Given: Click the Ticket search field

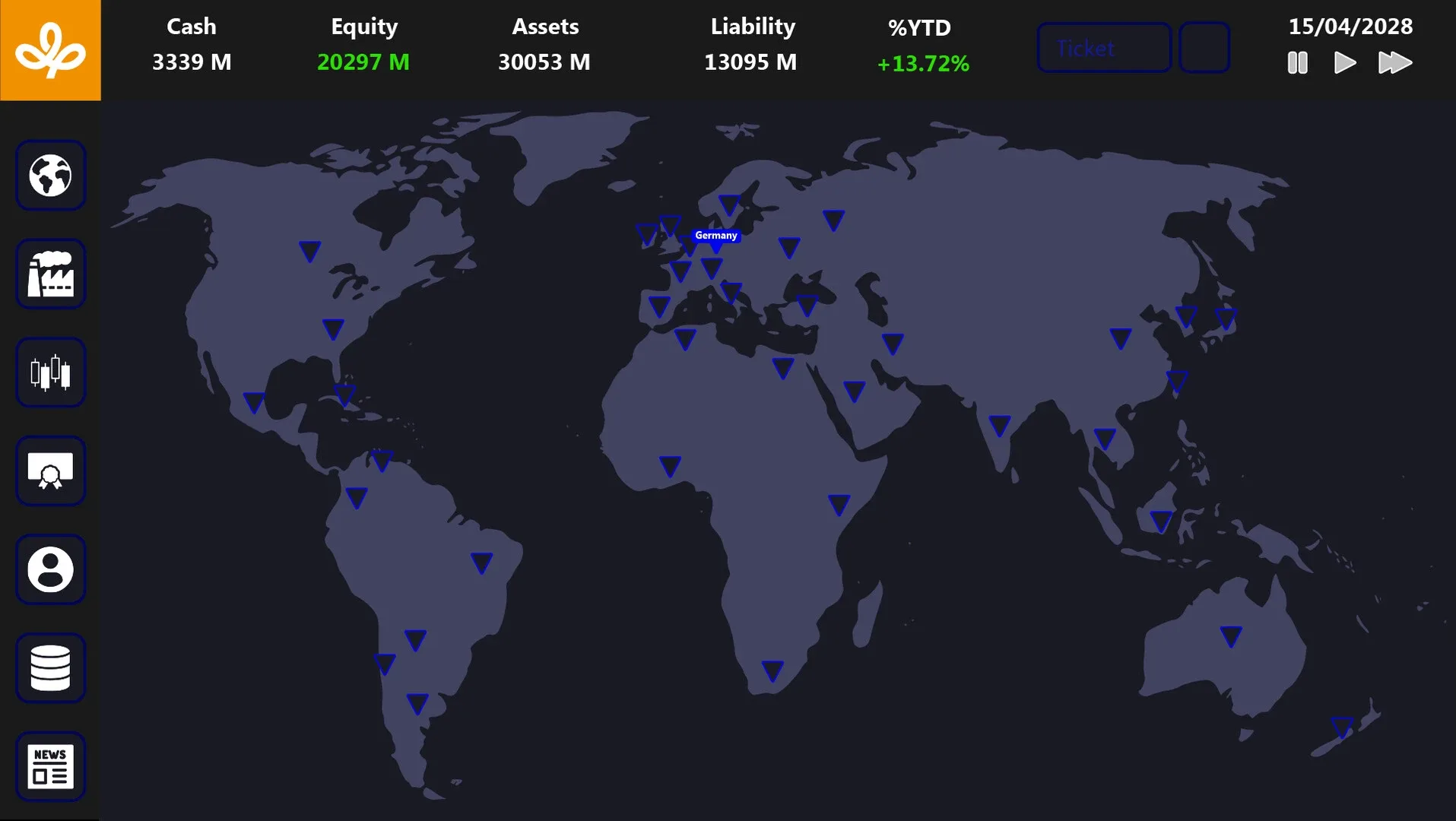Looking at the screenshot, I should tap(1103, 48).
